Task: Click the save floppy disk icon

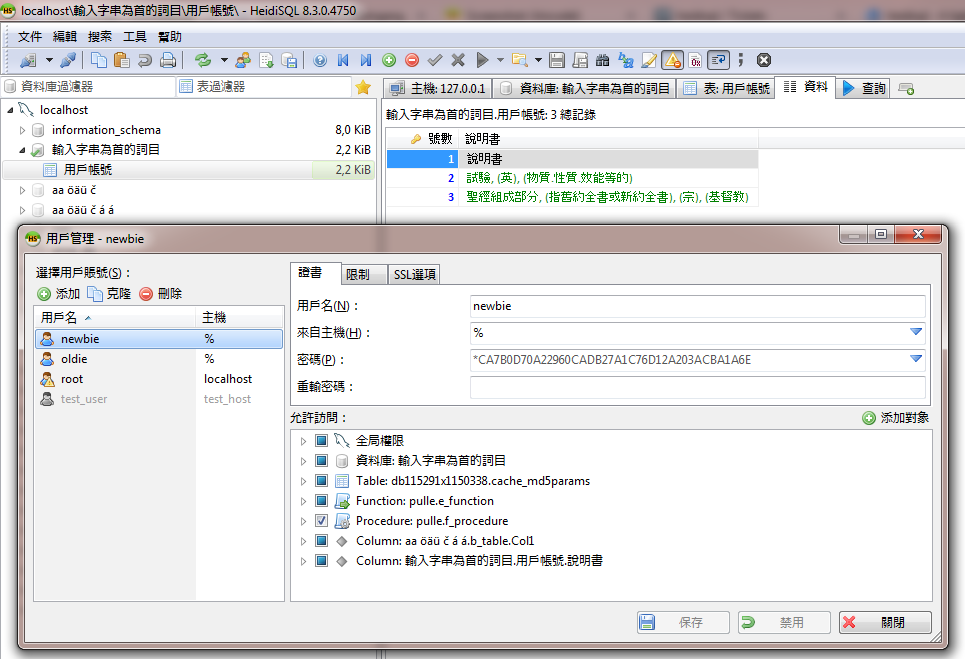Action: (x=557, y=60)
